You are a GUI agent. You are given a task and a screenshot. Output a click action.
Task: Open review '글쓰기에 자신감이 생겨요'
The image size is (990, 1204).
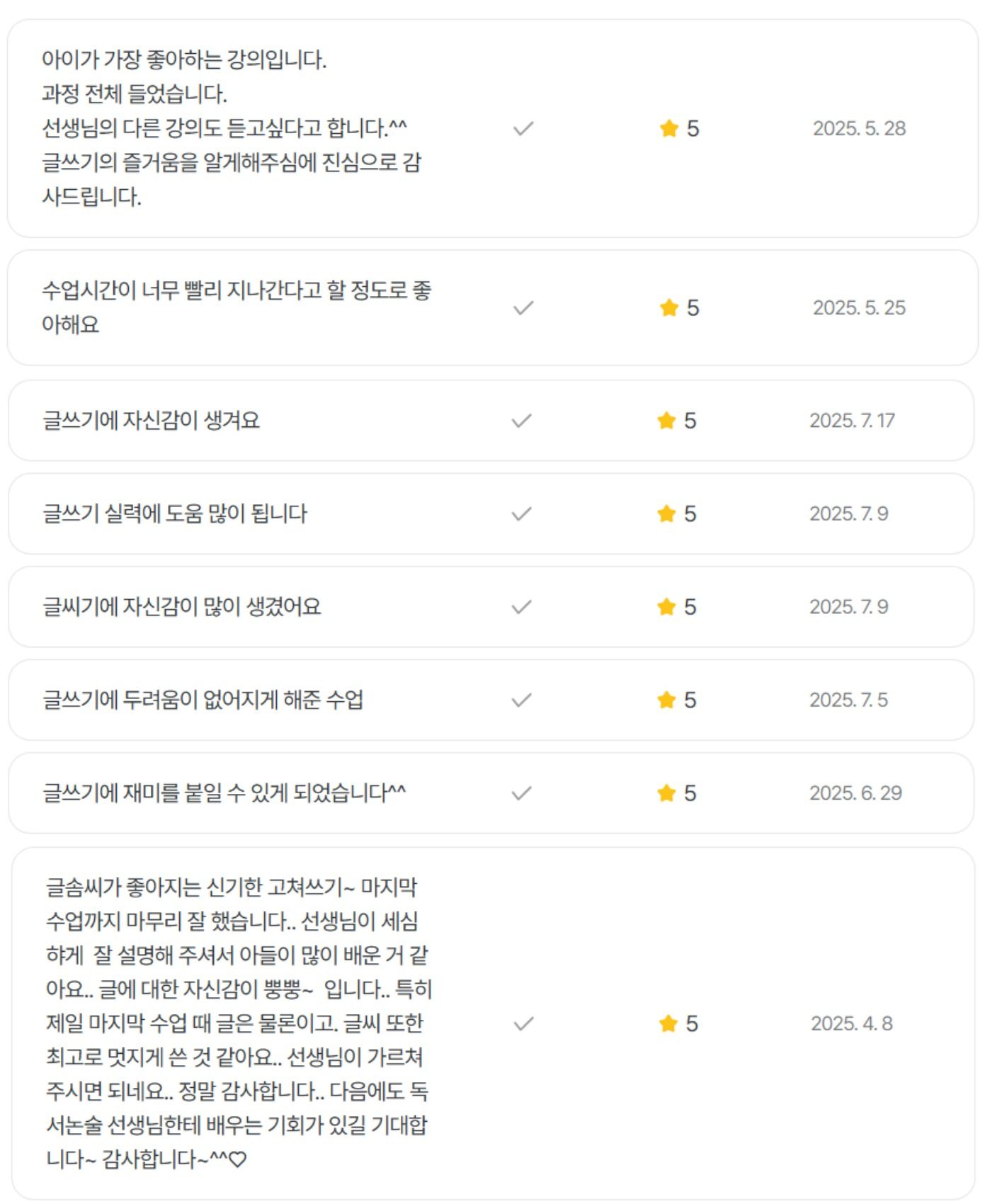coord(152,421)
